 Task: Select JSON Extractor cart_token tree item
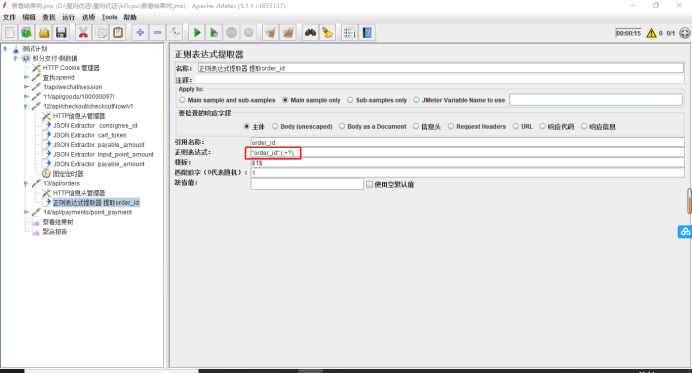coord(90,136)
